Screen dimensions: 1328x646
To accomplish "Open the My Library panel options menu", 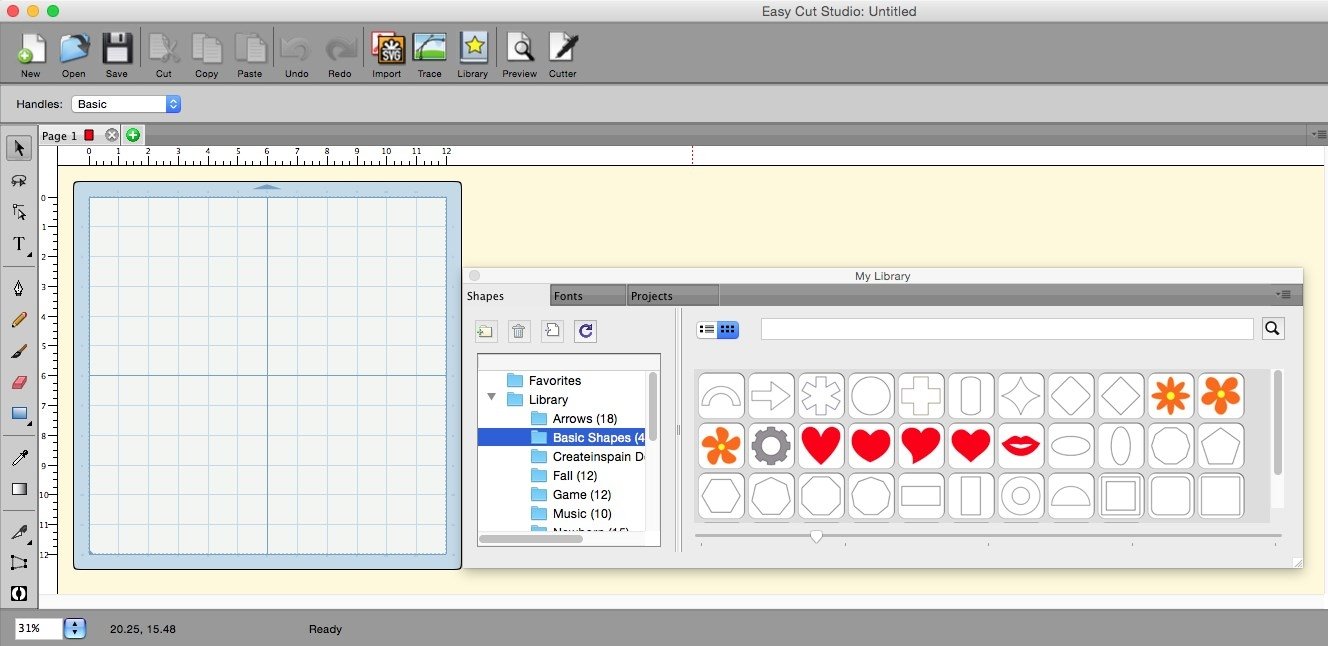I will tap(1283, 295).
